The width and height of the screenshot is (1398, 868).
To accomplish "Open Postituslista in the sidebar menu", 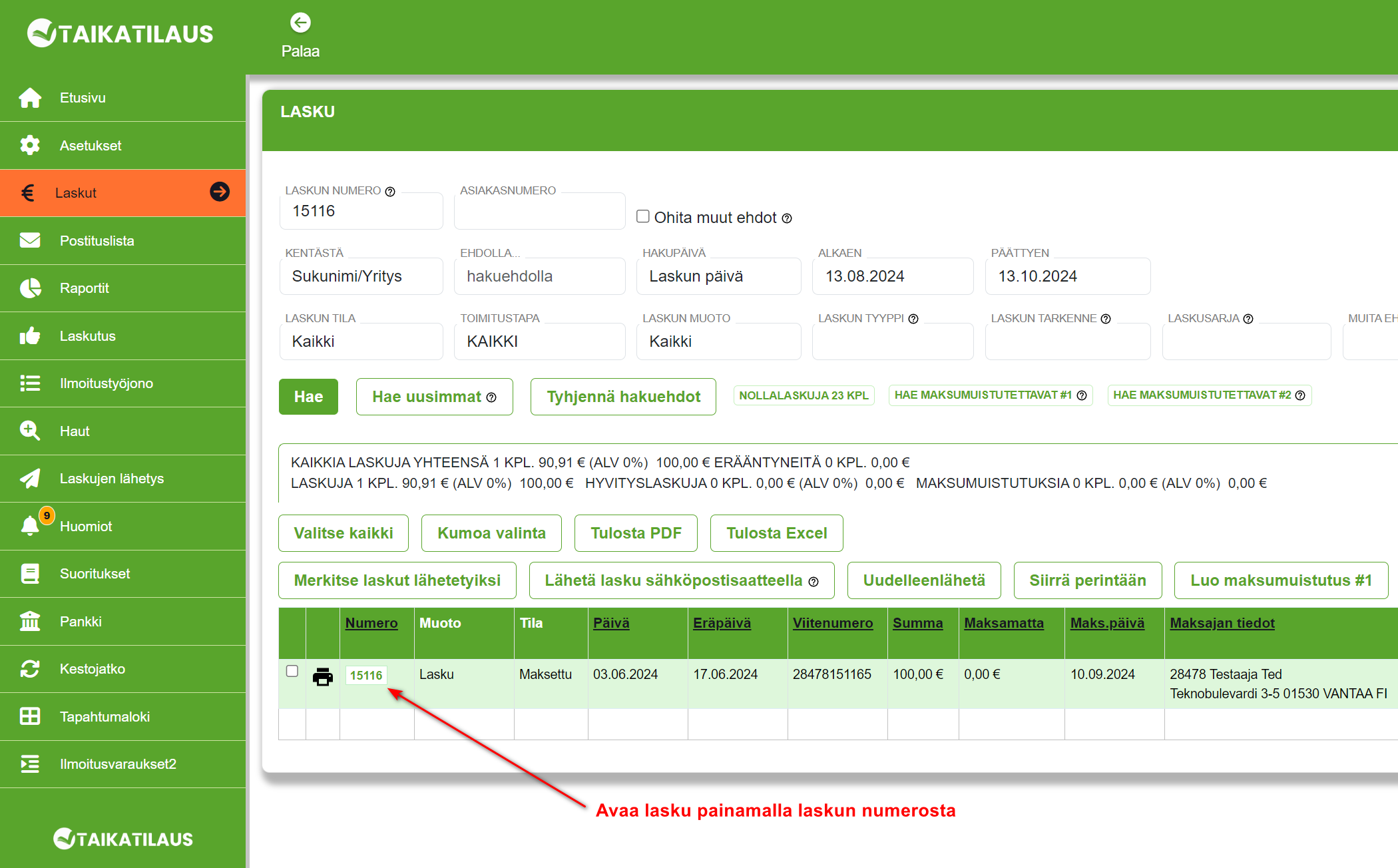I will 122,240.
